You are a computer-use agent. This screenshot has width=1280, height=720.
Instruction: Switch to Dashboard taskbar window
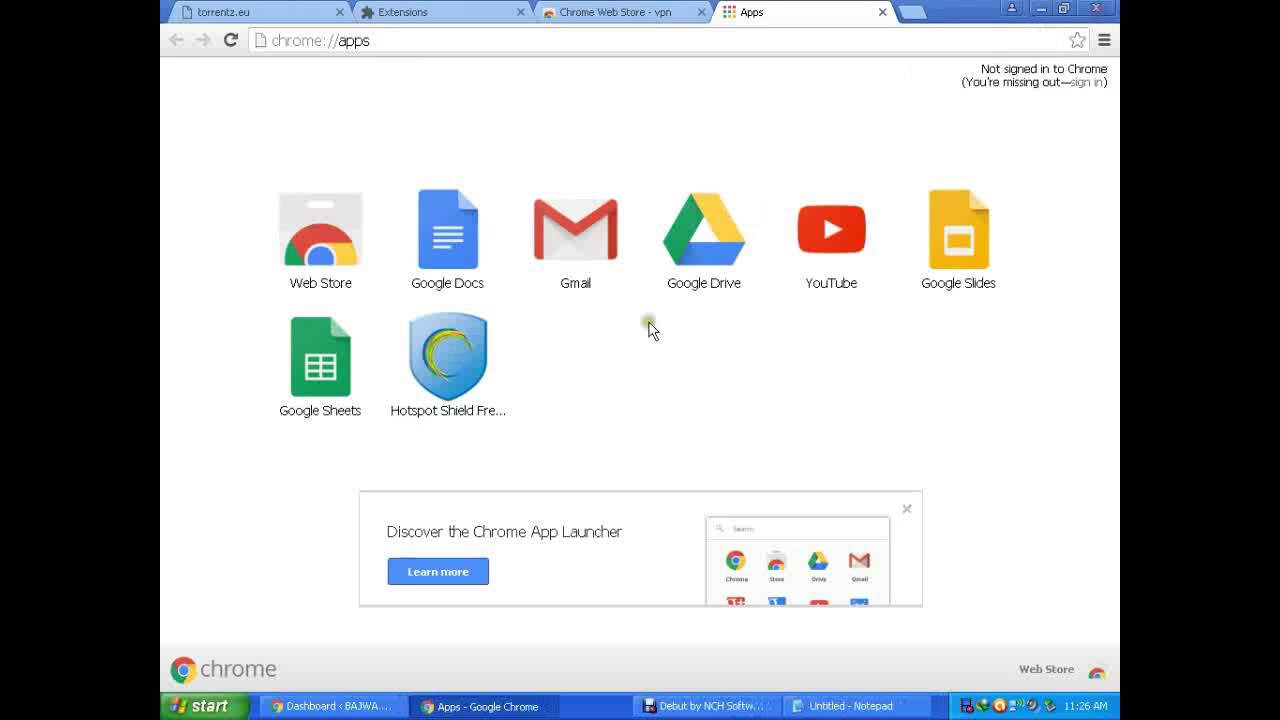click(331, 706)
